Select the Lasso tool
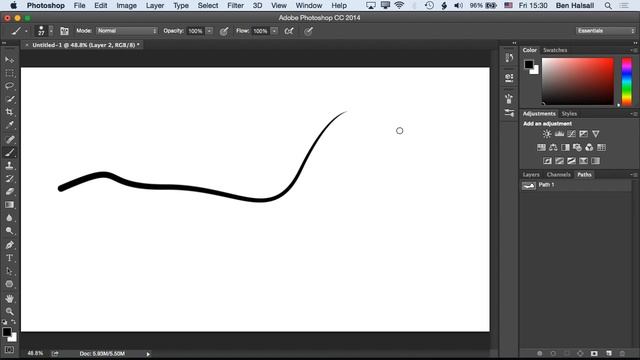 [x=9, y=86]
